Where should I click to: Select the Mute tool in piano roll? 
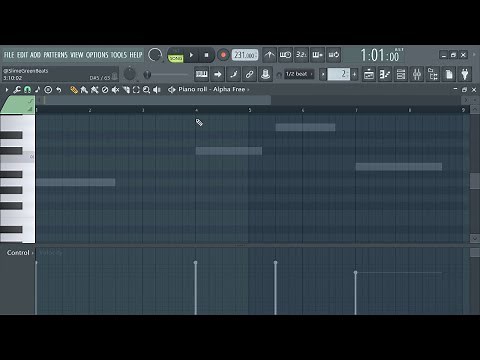point(115,90)
